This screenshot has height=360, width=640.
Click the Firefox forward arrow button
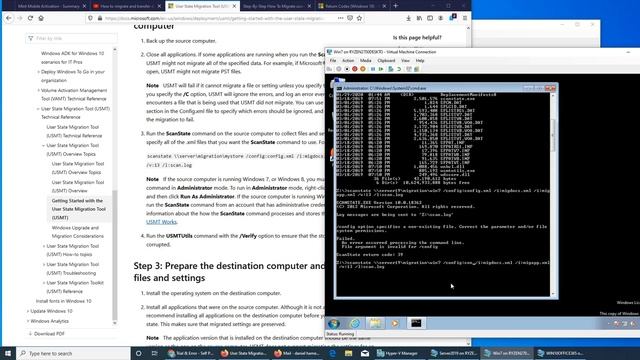click(20, 18)
